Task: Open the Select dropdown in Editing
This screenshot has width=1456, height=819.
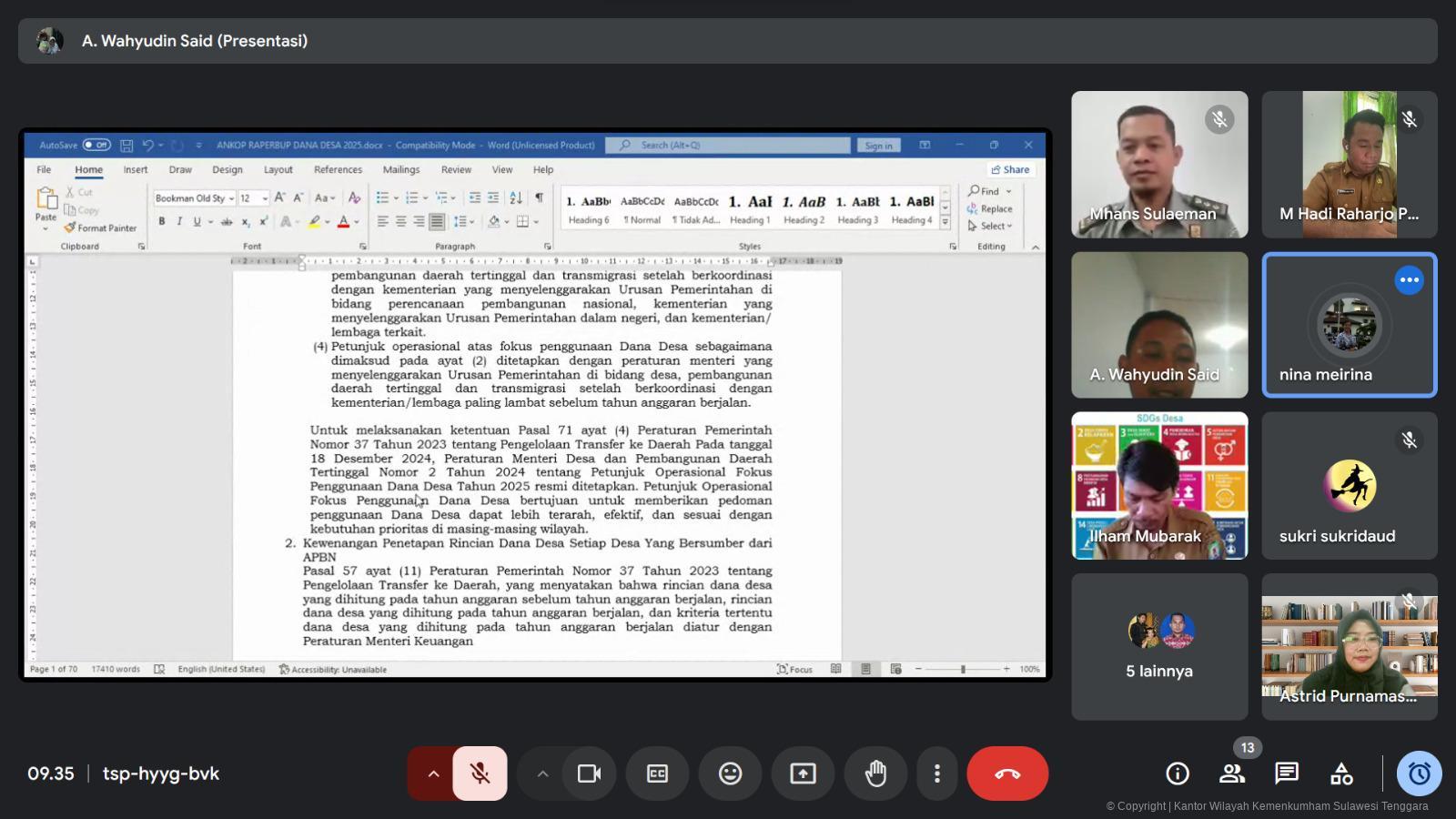Action: [x=990, y=226]
